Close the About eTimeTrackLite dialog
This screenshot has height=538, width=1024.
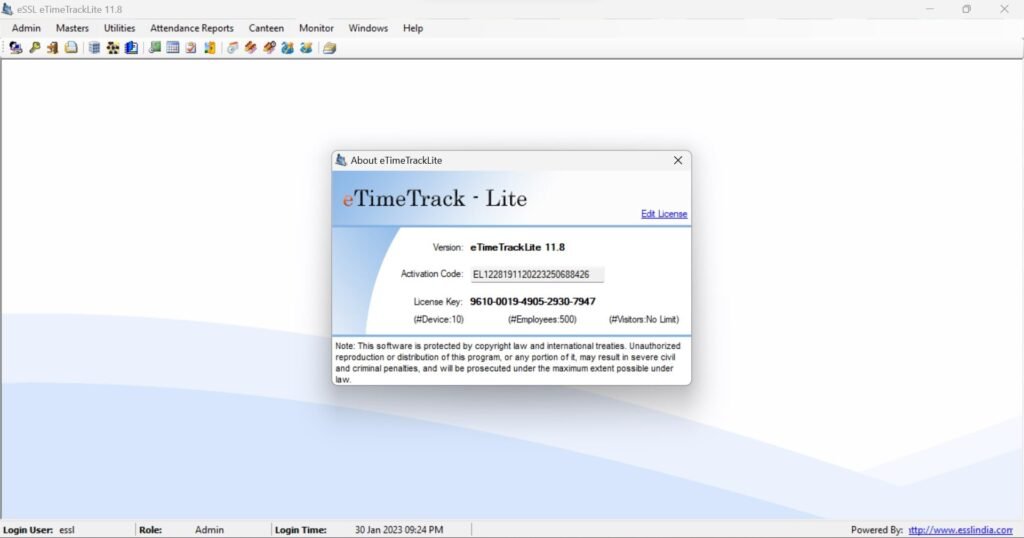(x=678, y=160)
